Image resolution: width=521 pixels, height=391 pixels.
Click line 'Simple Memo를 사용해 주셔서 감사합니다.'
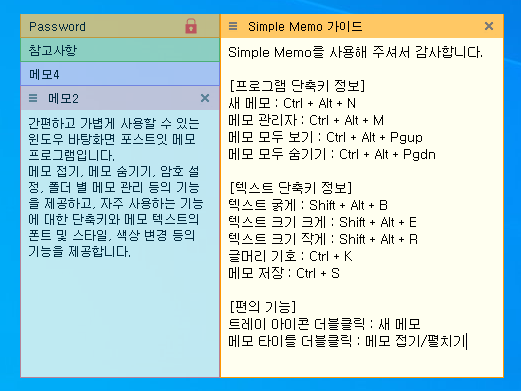tap(355, 53)
